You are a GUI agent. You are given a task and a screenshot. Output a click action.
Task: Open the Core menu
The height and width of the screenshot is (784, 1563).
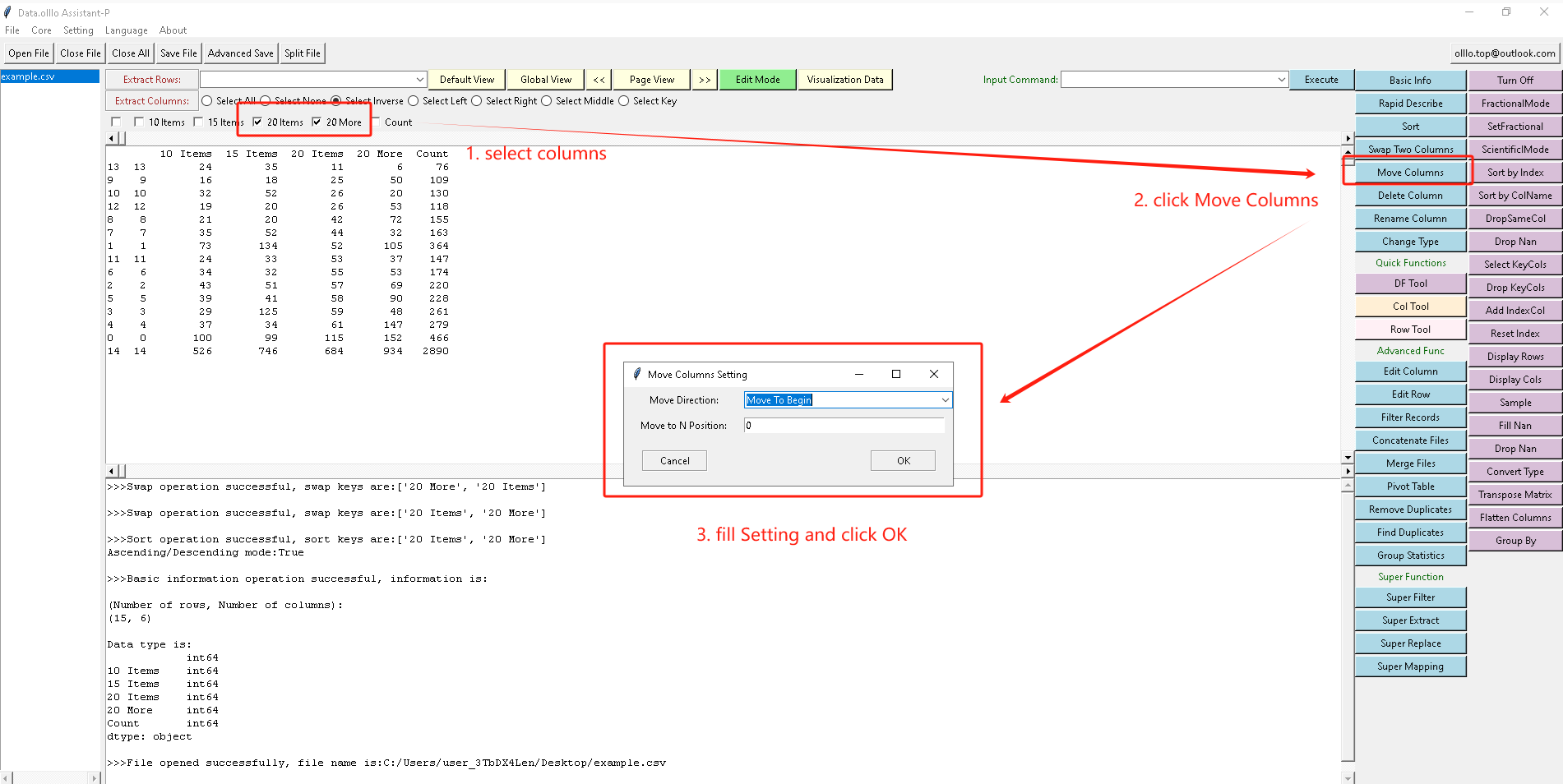(41, 30)
